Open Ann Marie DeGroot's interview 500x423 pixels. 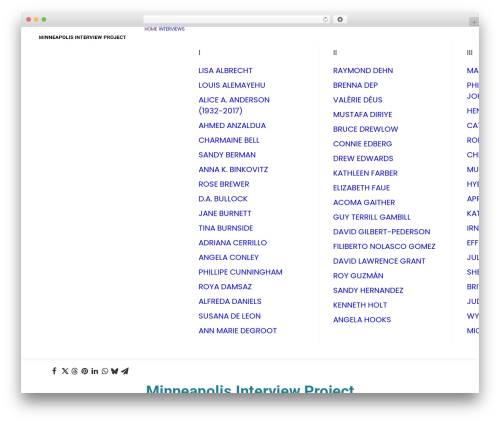[x=238, y=331]
